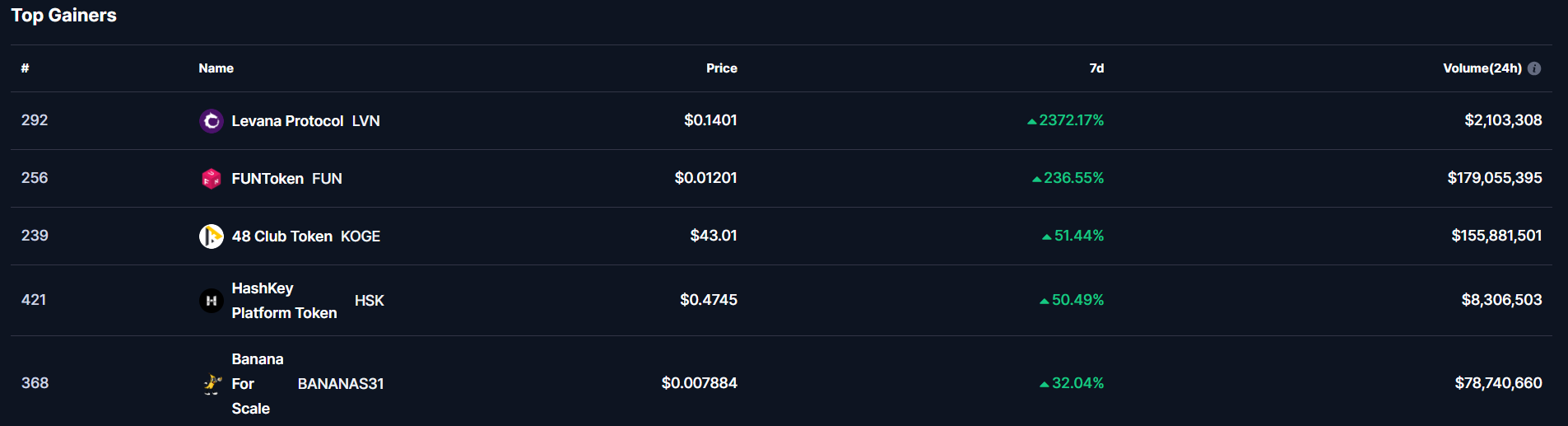Click the HashKey Platform Token logo
Screen dimensions: 1568x426
pos(212,301)
